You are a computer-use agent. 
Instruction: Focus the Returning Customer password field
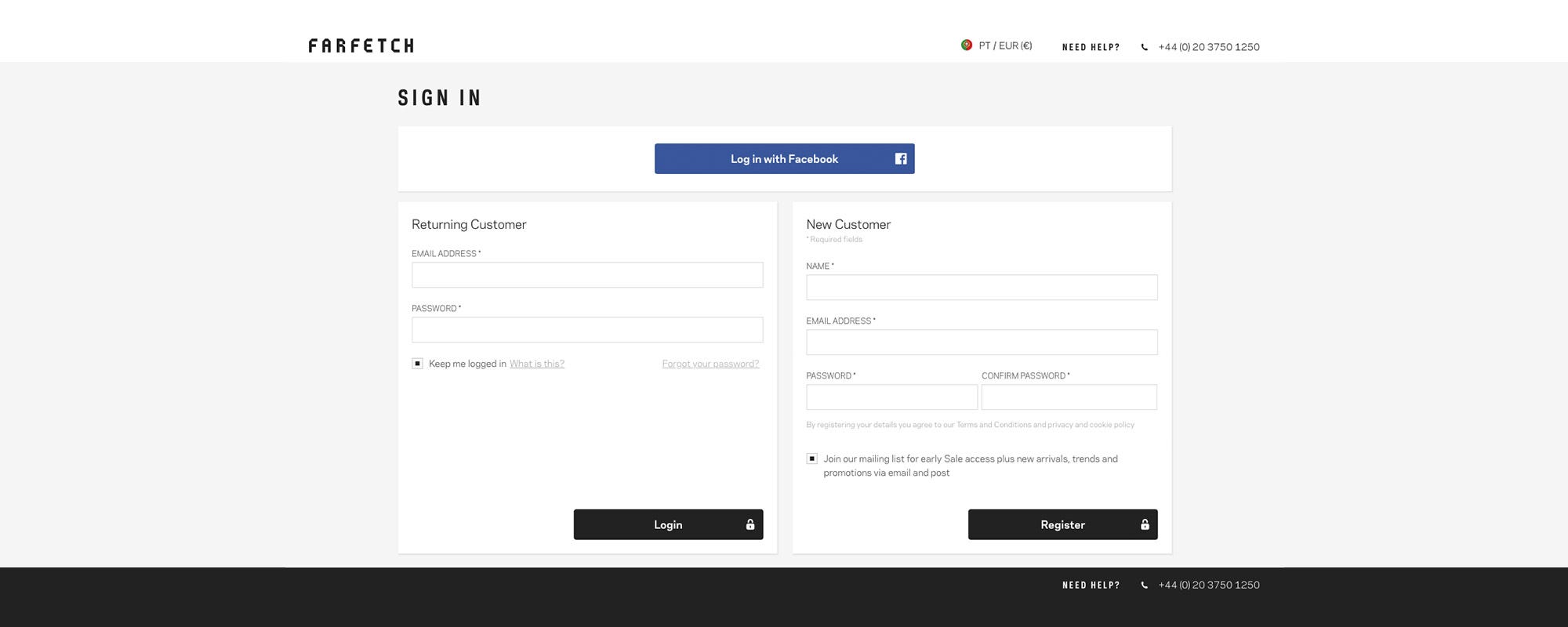click(x=587, y=330)
